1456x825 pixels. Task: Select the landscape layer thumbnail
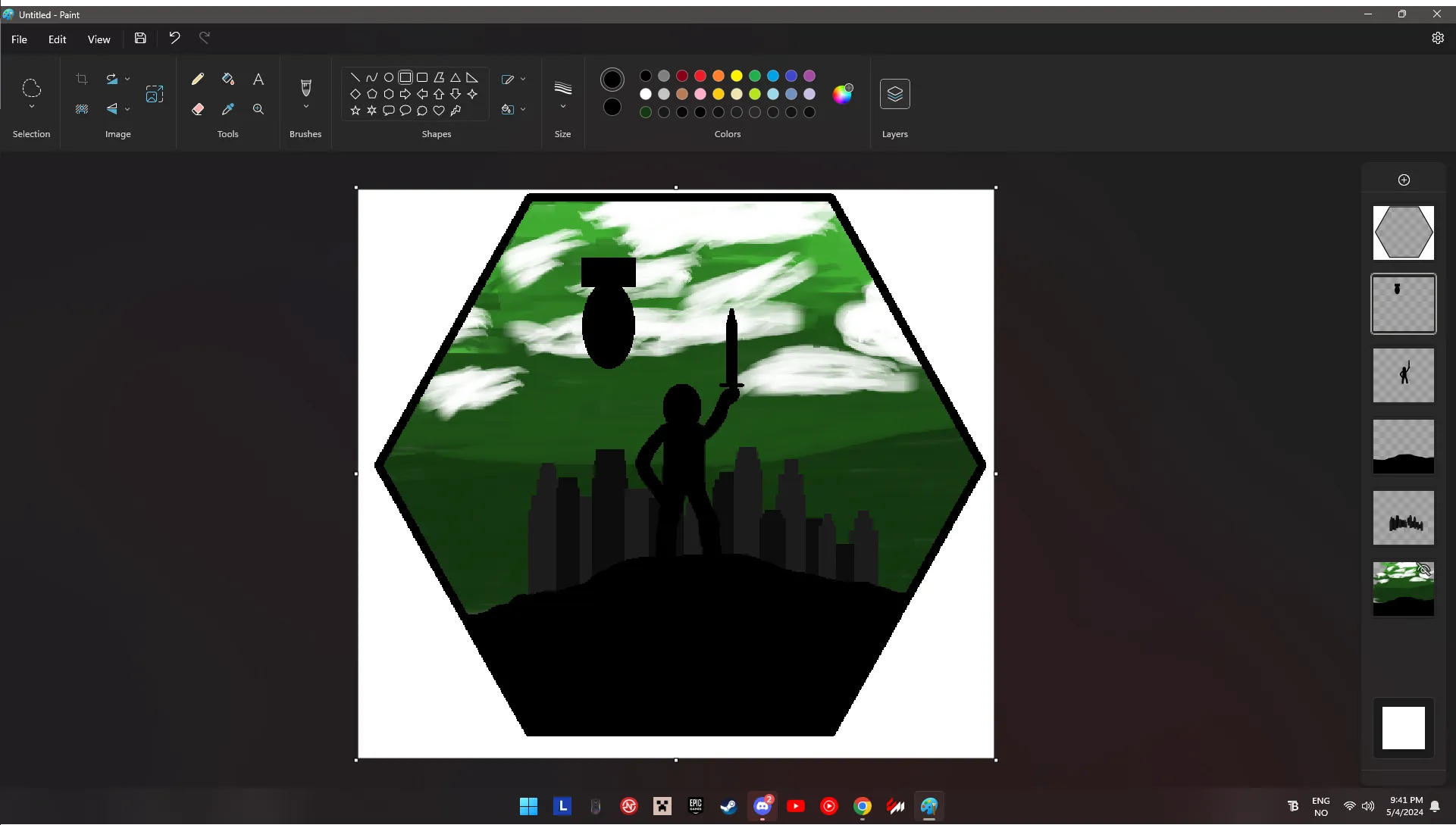click(x=1402, y=447)
